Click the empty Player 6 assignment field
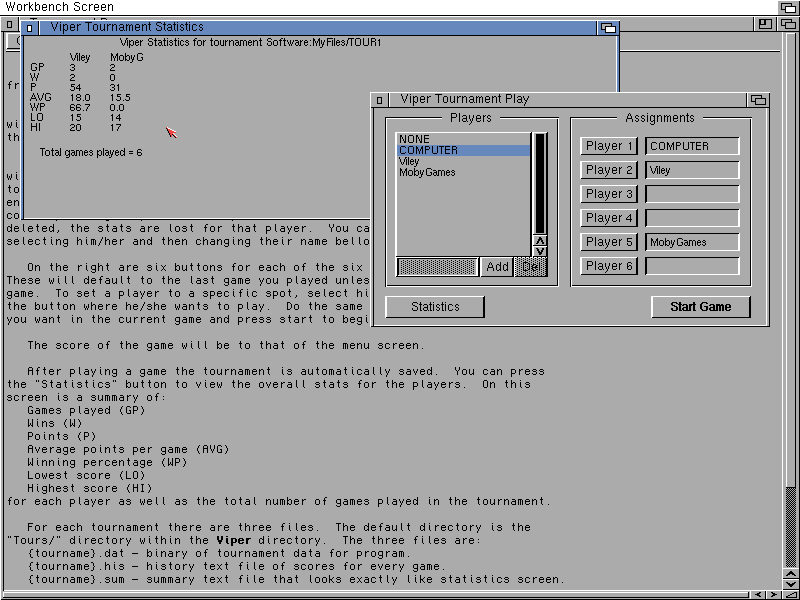The image size is (800, 600). (x=692, y=266)
